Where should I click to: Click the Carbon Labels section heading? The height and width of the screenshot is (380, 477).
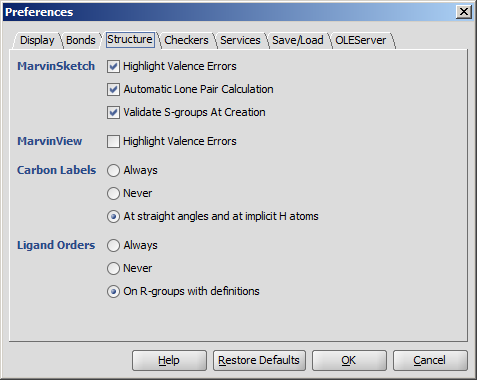pos(57,170)
